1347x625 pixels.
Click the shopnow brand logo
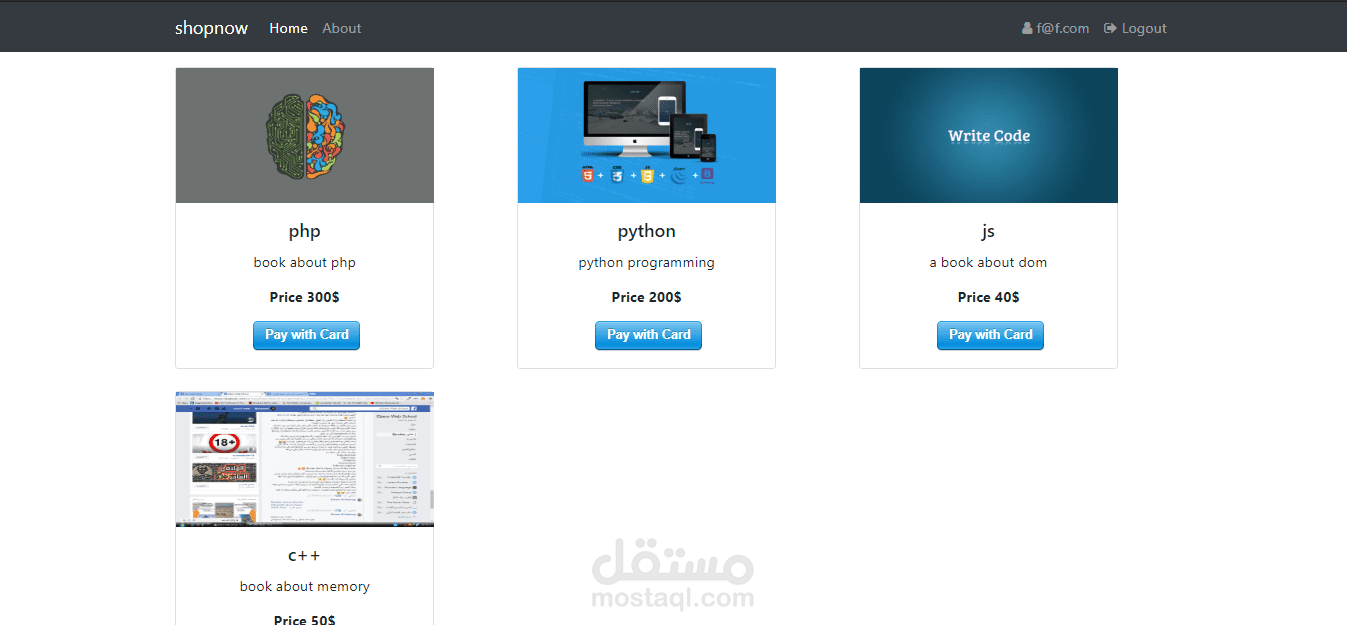[x=211, y=28]
